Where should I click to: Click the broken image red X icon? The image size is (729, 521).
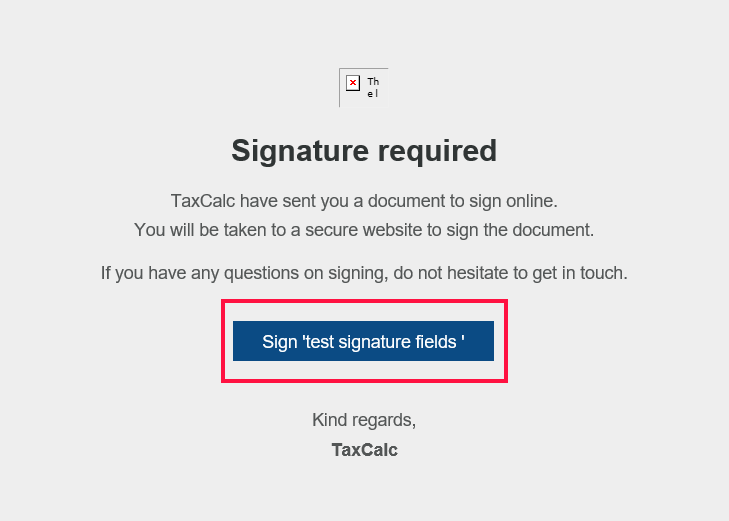(353, 83)
